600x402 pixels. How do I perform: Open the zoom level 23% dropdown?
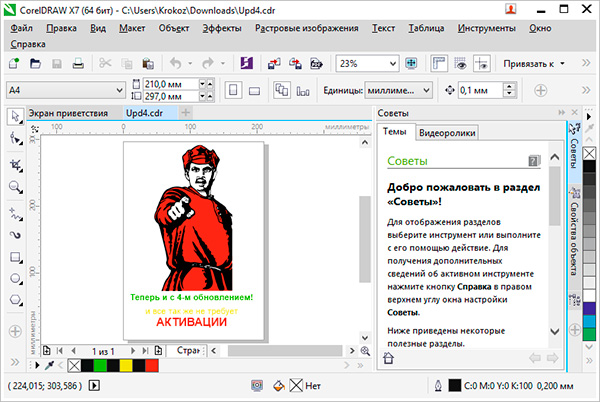click(393, 63)
